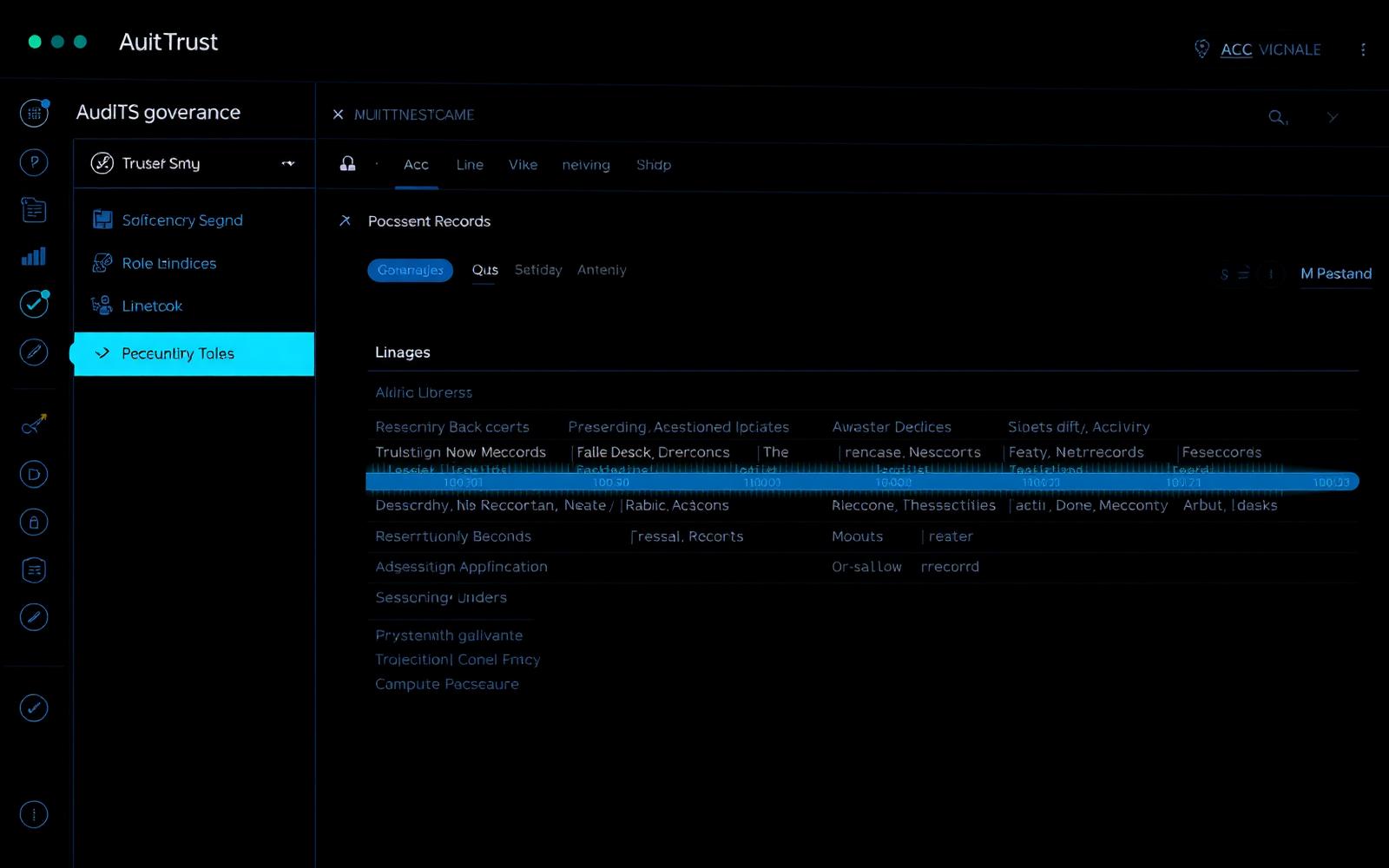
Task: Click the circled D sidebar icon
Action: tap(34, 474)
